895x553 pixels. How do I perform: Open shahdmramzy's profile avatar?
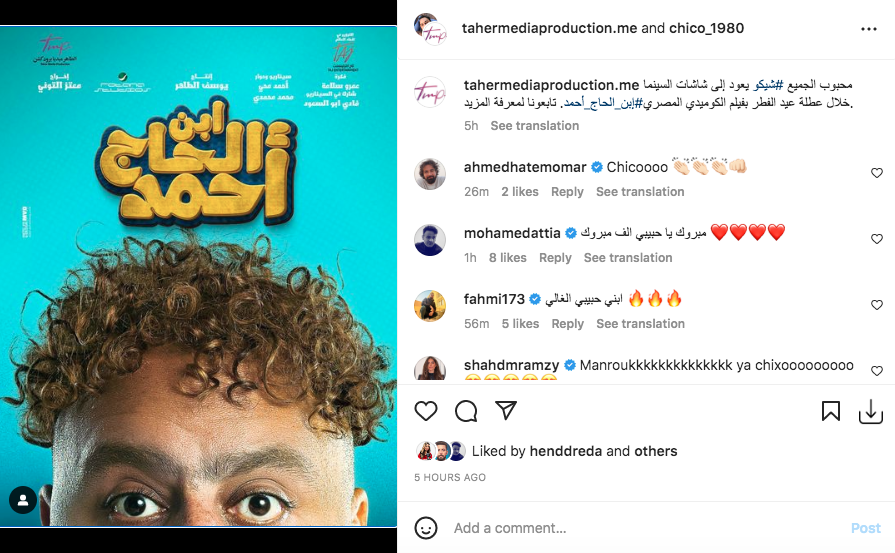(430, 368)
